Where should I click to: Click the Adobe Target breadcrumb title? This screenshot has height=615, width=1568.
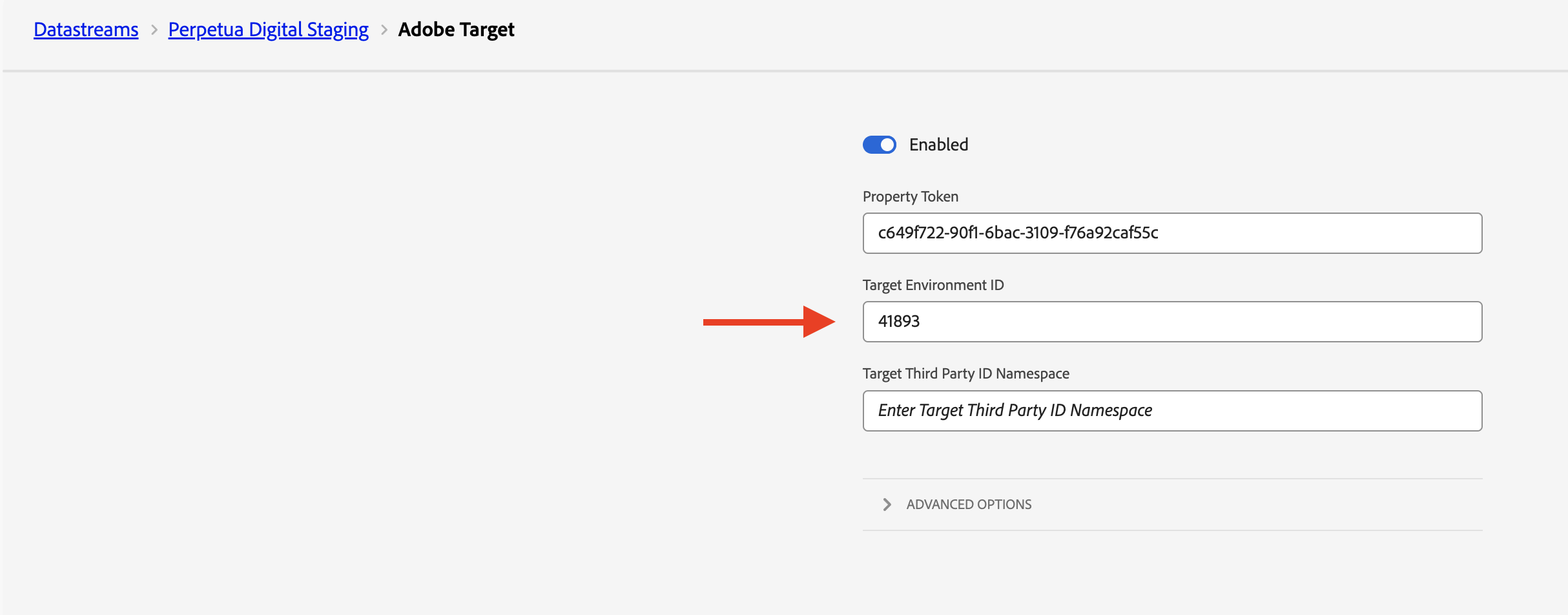pyautogui.click(x=456, y=30)
